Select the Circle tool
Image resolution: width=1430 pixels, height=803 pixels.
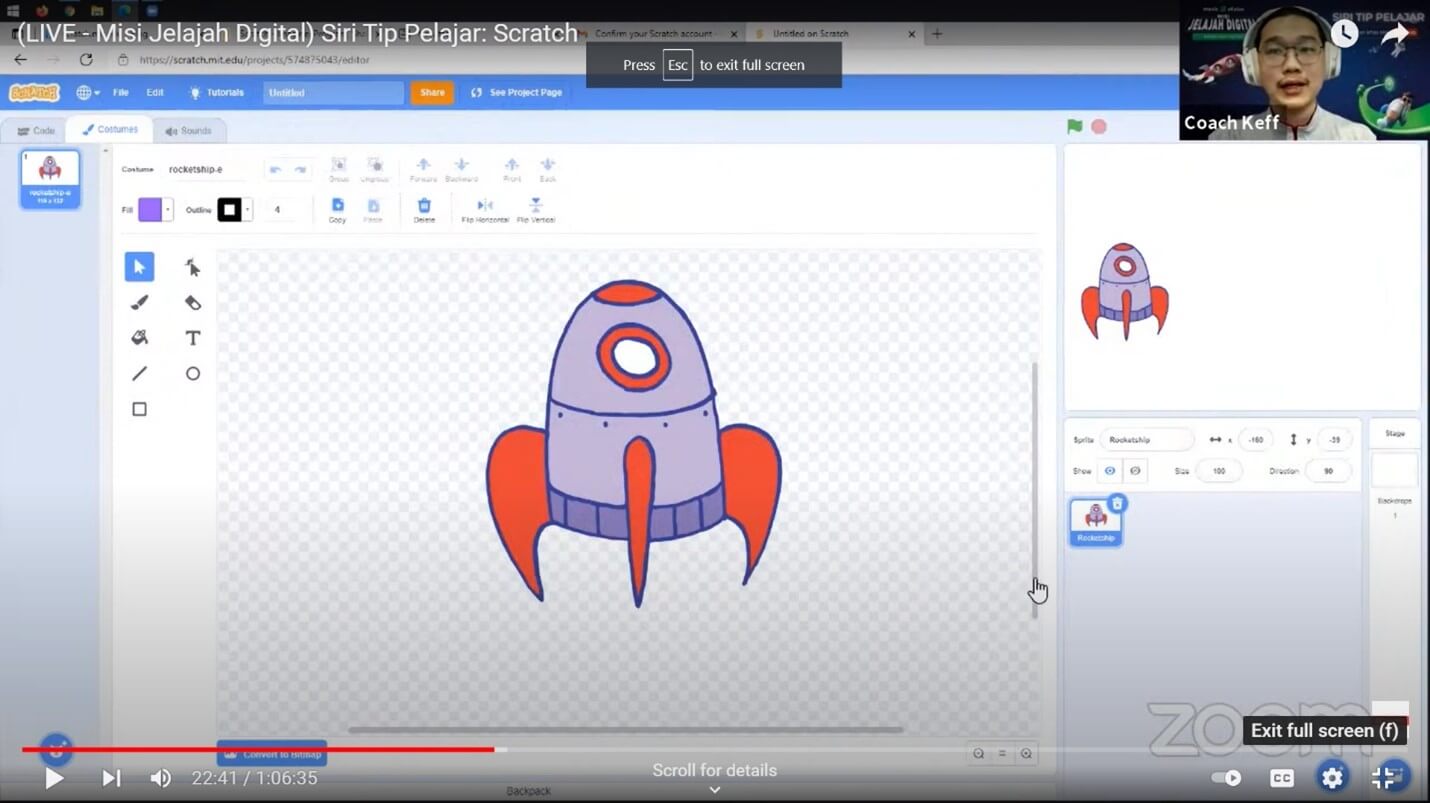click(193, 373)
